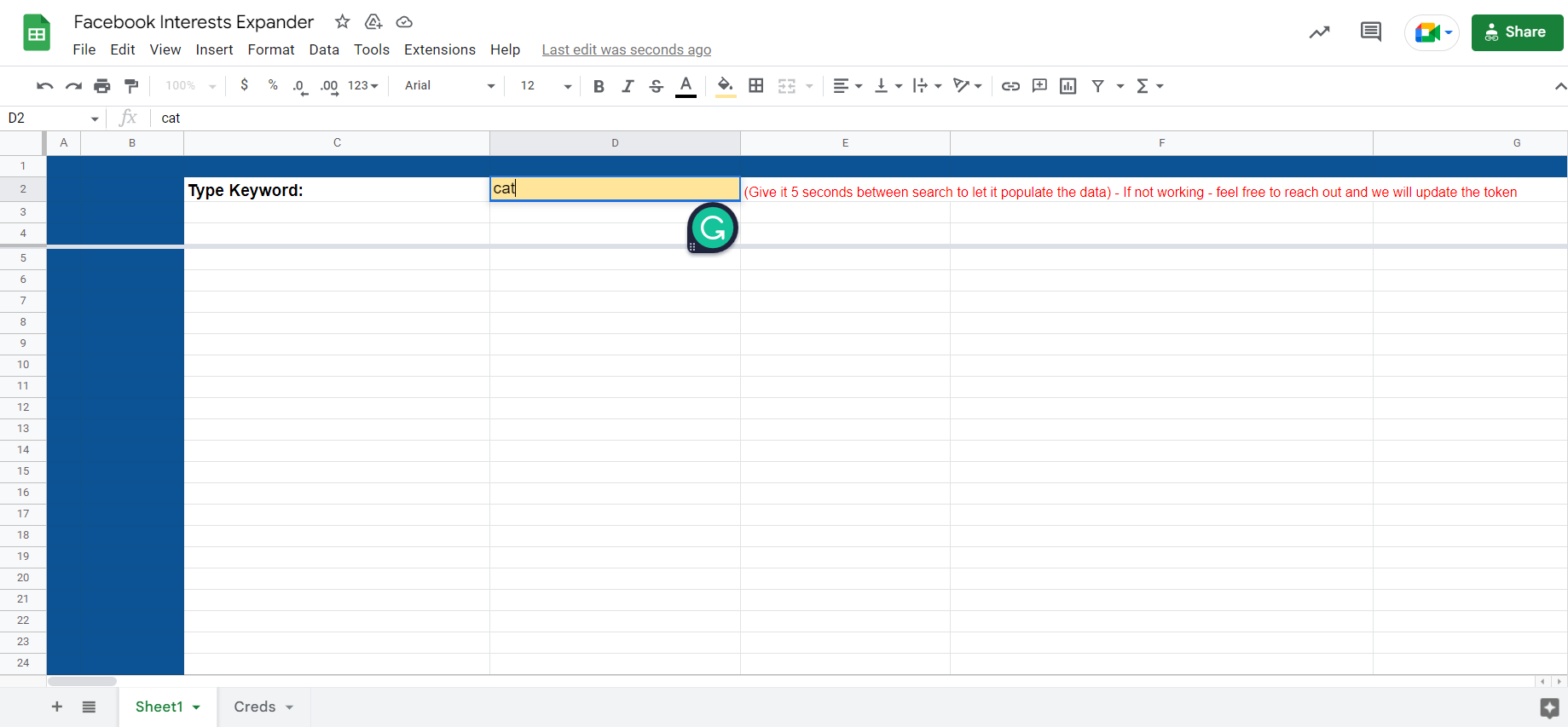Open the font size 12 dropdown
Screen dimensions: 1568x727
(x=545, y=86)
